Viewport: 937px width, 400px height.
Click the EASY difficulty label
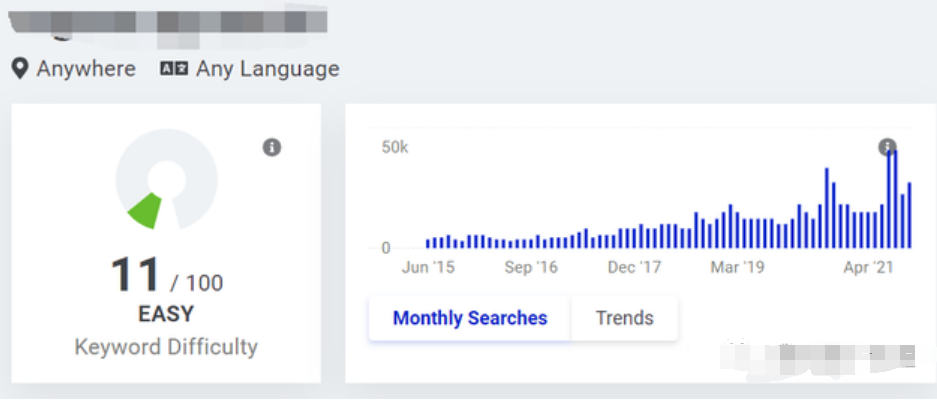[x=166, y=314]
